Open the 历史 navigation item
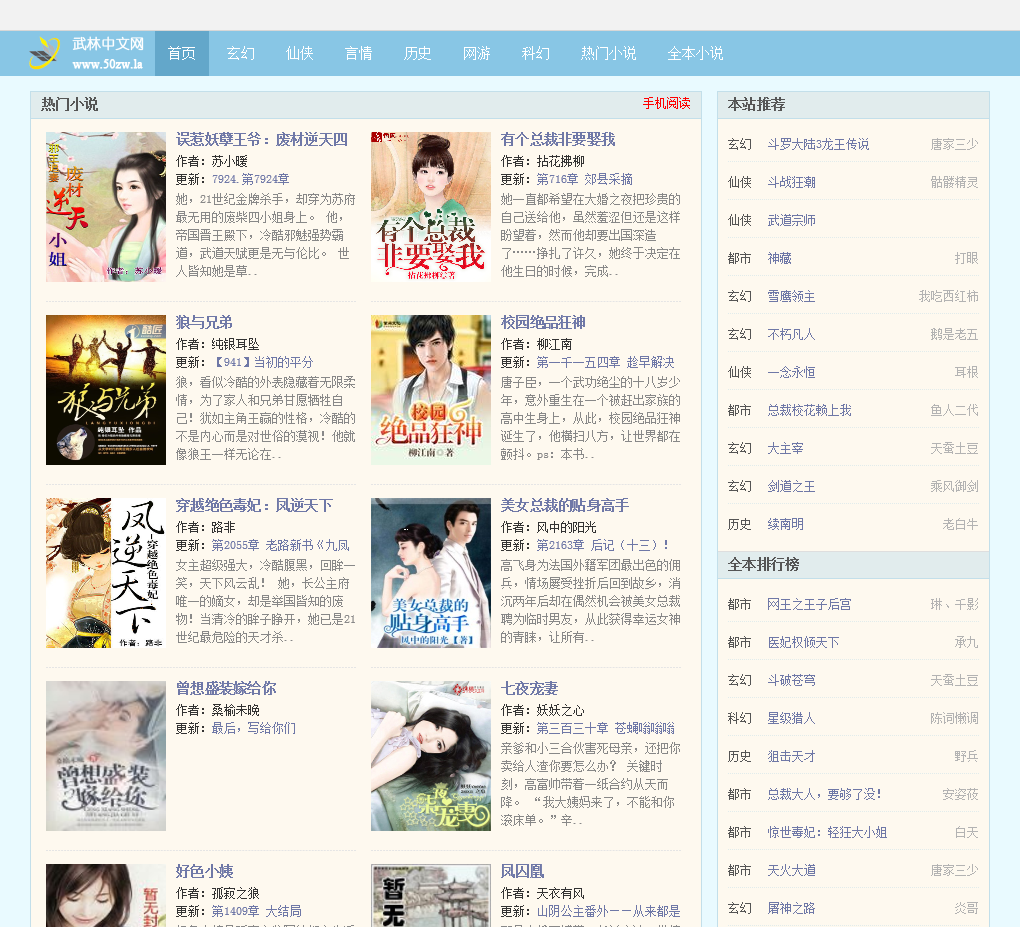Screen dimensions: 1020x927 (x=418, y=53)
